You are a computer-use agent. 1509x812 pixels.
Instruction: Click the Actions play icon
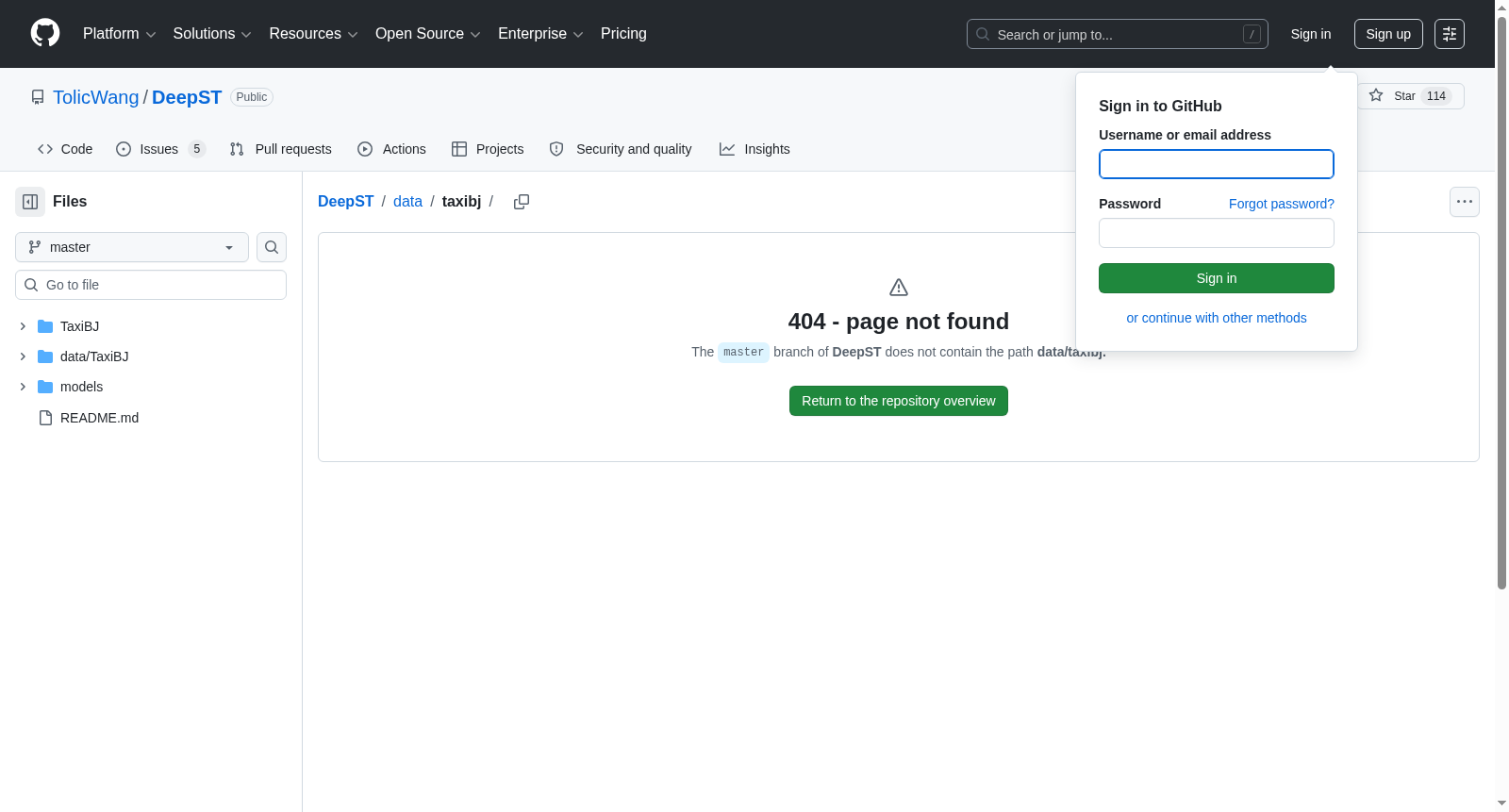365,149
